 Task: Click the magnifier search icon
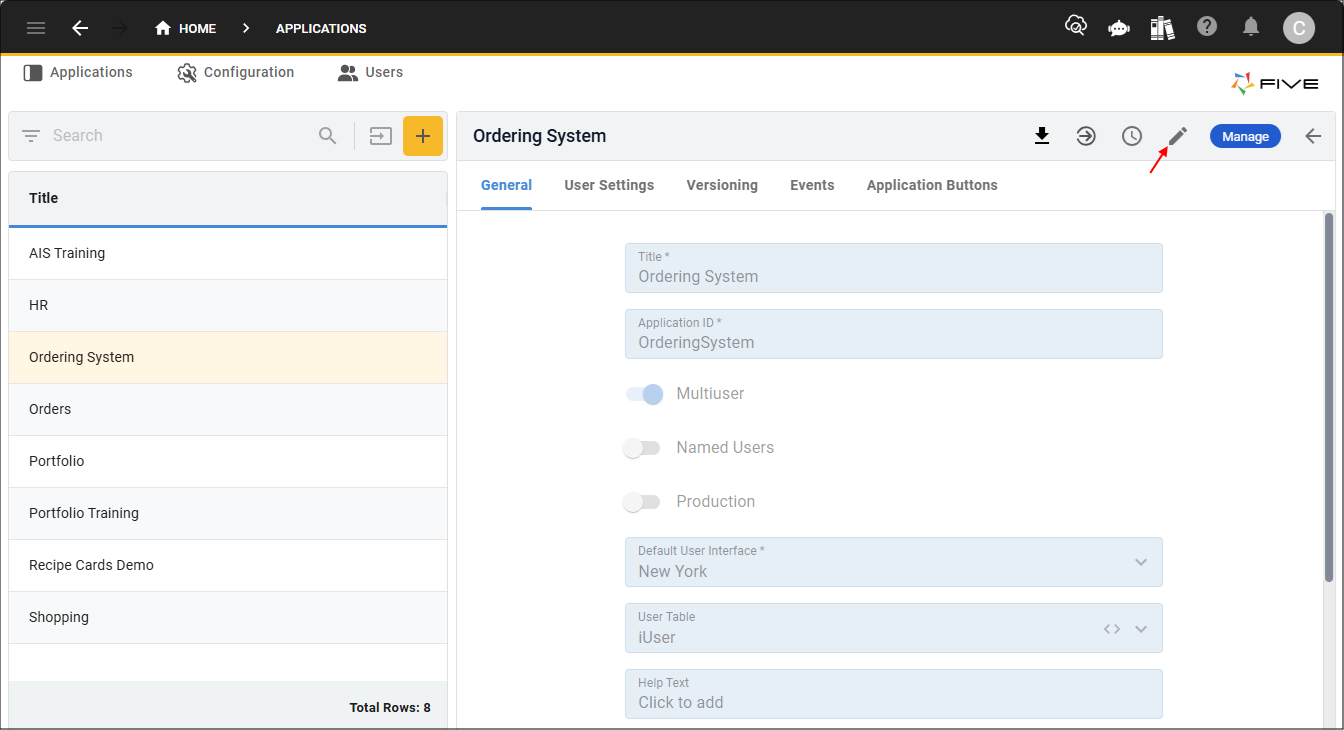coord(328,136)
